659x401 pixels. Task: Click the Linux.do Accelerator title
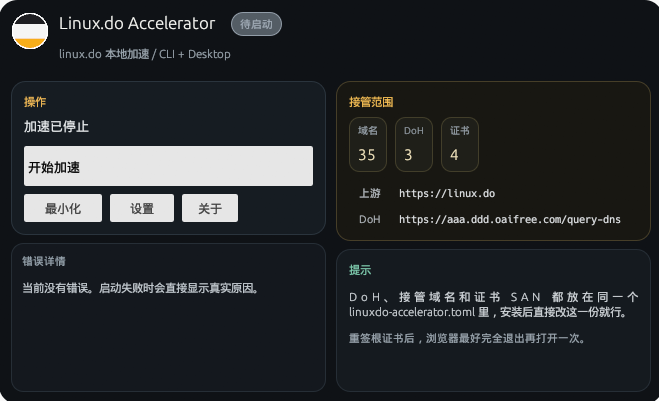pyautogui.click(x=137, y=24)
